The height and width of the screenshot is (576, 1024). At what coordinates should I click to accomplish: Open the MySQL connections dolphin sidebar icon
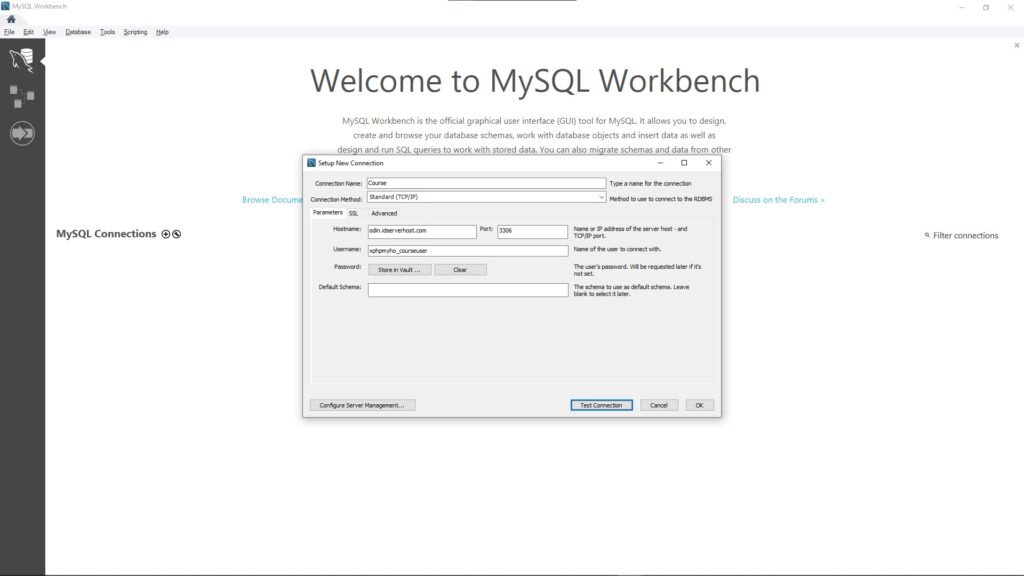click(22, 60)
